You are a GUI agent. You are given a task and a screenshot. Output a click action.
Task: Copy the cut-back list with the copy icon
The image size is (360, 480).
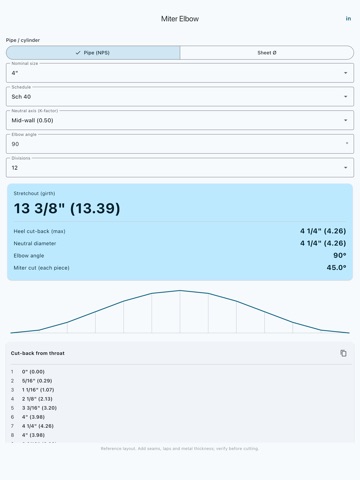343,353
